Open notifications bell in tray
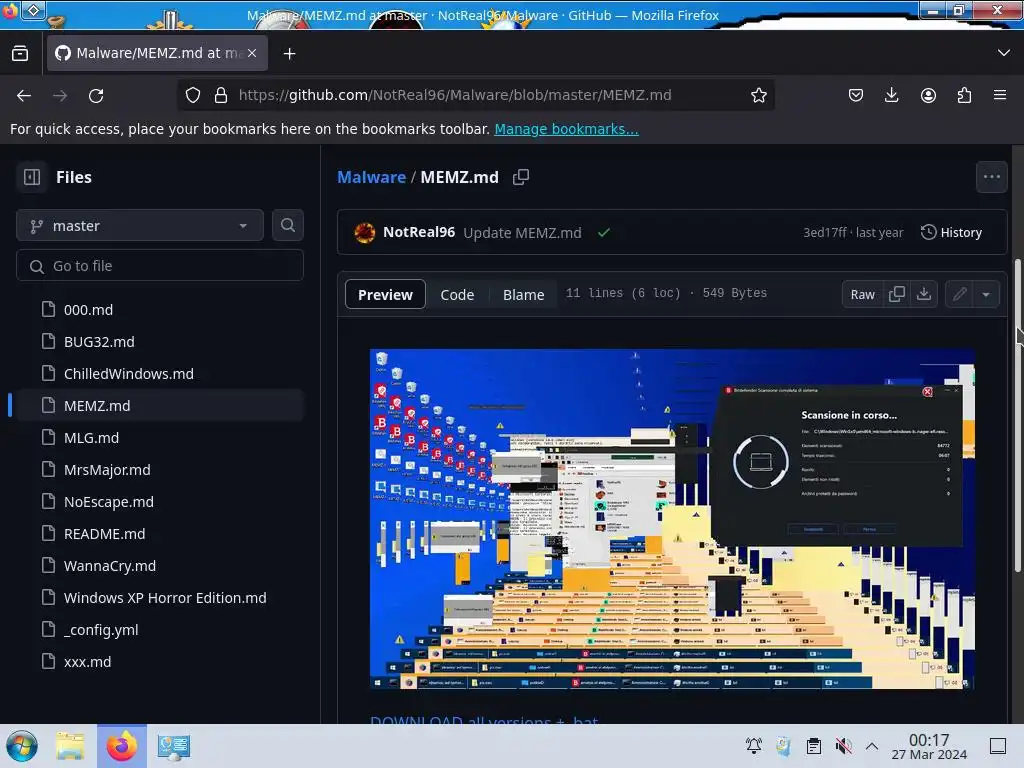 click(x=754, y=746)
